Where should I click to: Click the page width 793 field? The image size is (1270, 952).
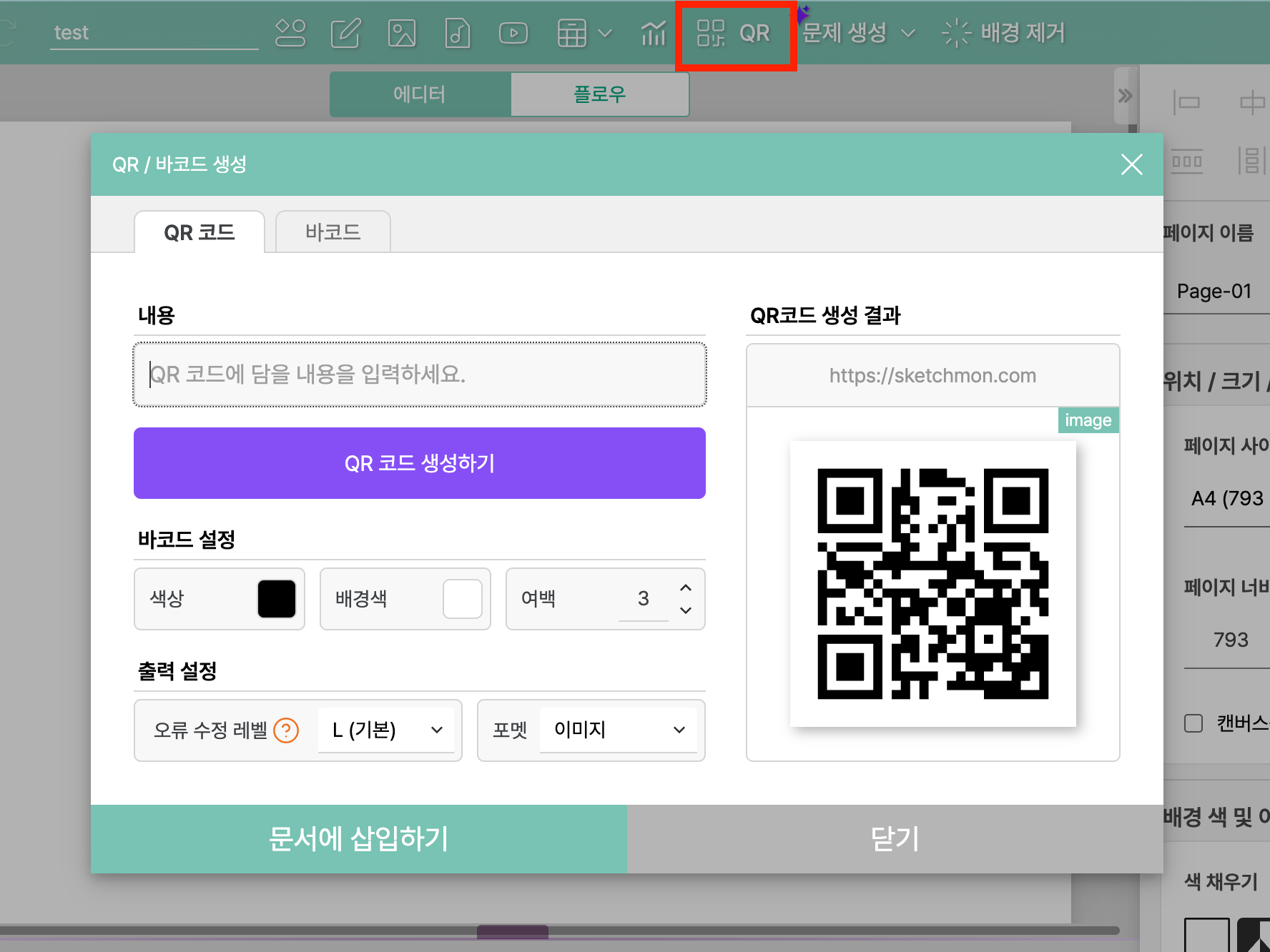[1227, 640]
